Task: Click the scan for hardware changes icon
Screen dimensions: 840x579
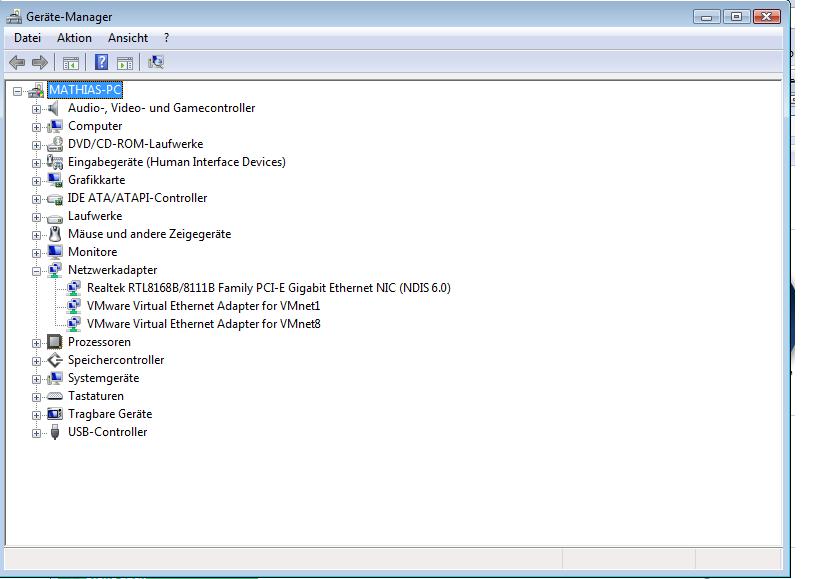Action: [x=156, y=63]
